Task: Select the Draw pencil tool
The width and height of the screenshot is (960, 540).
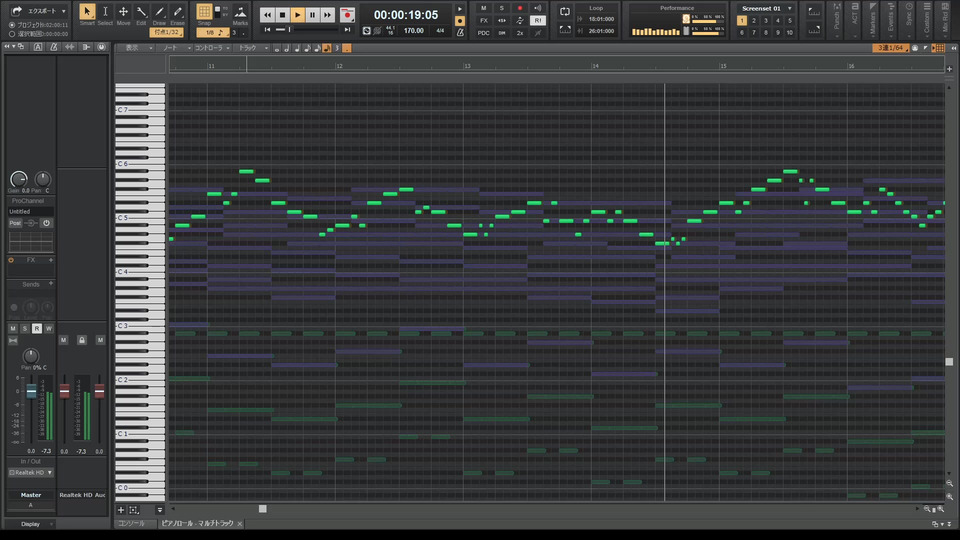Action: 159,12
